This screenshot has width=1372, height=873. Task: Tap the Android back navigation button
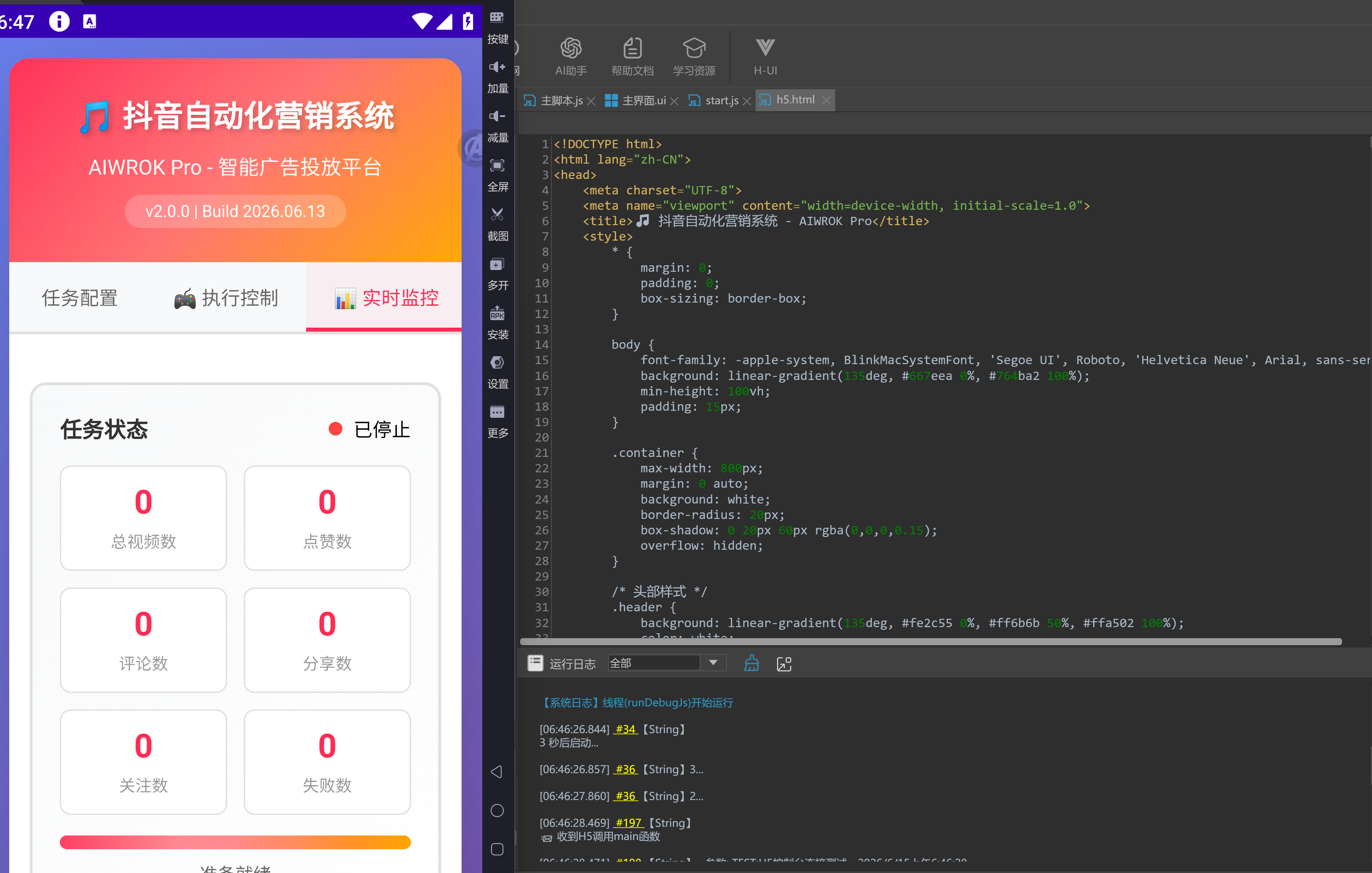click(497, 772)
